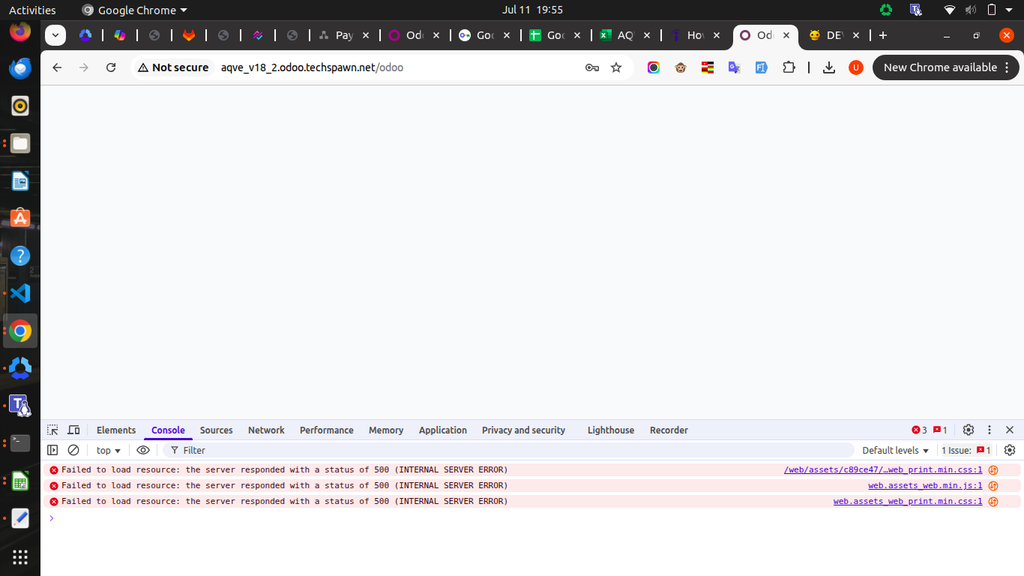Open the web.assets_web.min.js:1 source link
Viewport: 1024px width, 576px height.
pyautogui.click(x=924, y=485)
